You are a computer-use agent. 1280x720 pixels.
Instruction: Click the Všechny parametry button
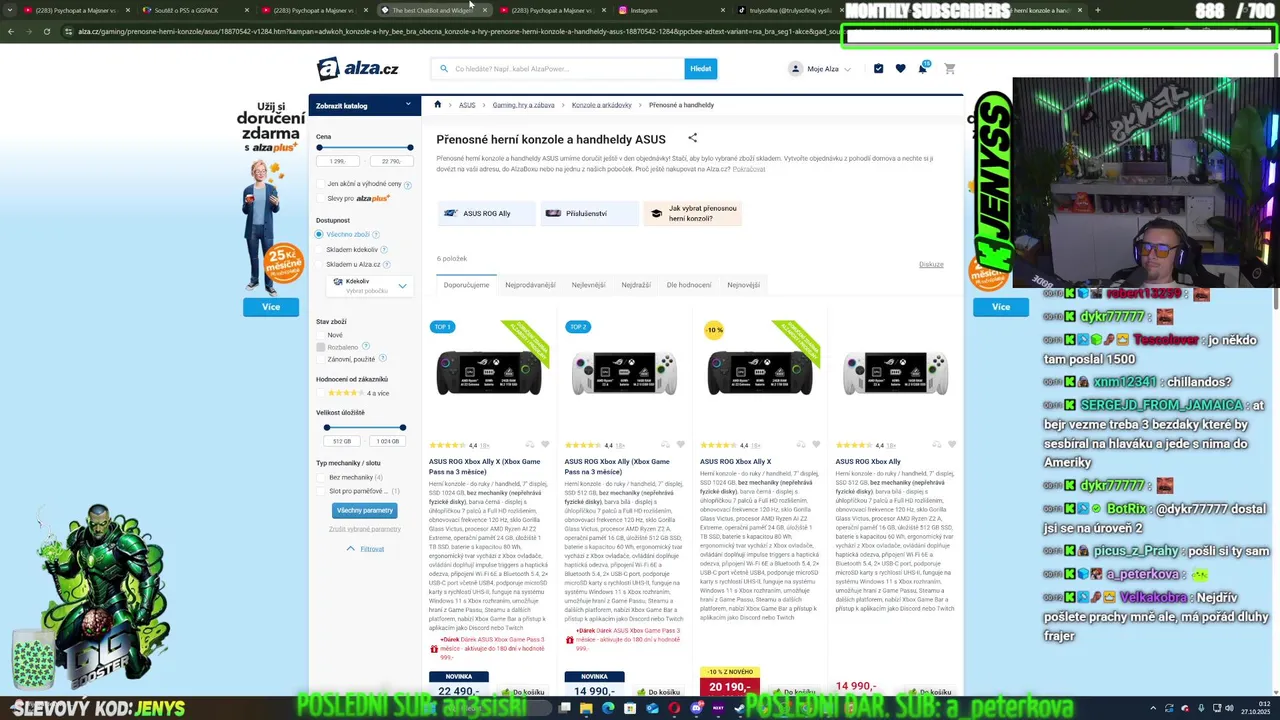pos(365,510)
